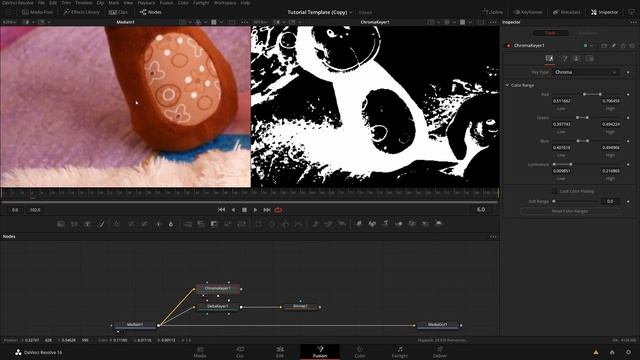
Task: Toggle the Effects Library panel
Action: [x=81, y=12]
